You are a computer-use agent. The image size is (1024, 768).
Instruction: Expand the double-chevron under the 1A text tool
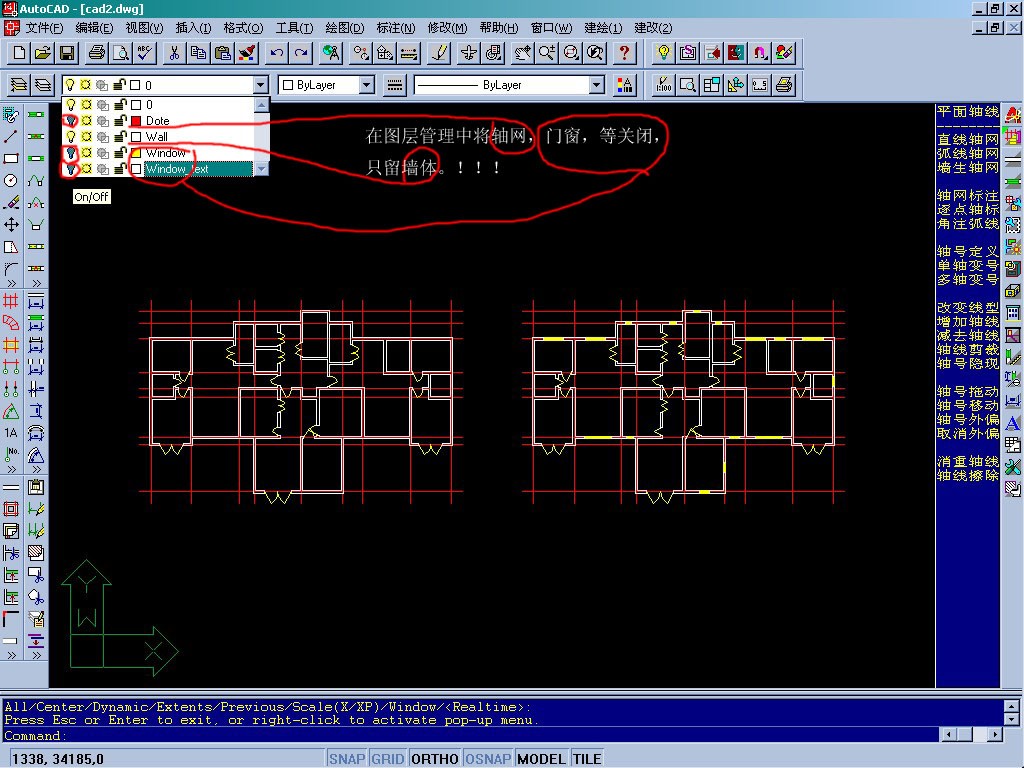pos(11,469)
